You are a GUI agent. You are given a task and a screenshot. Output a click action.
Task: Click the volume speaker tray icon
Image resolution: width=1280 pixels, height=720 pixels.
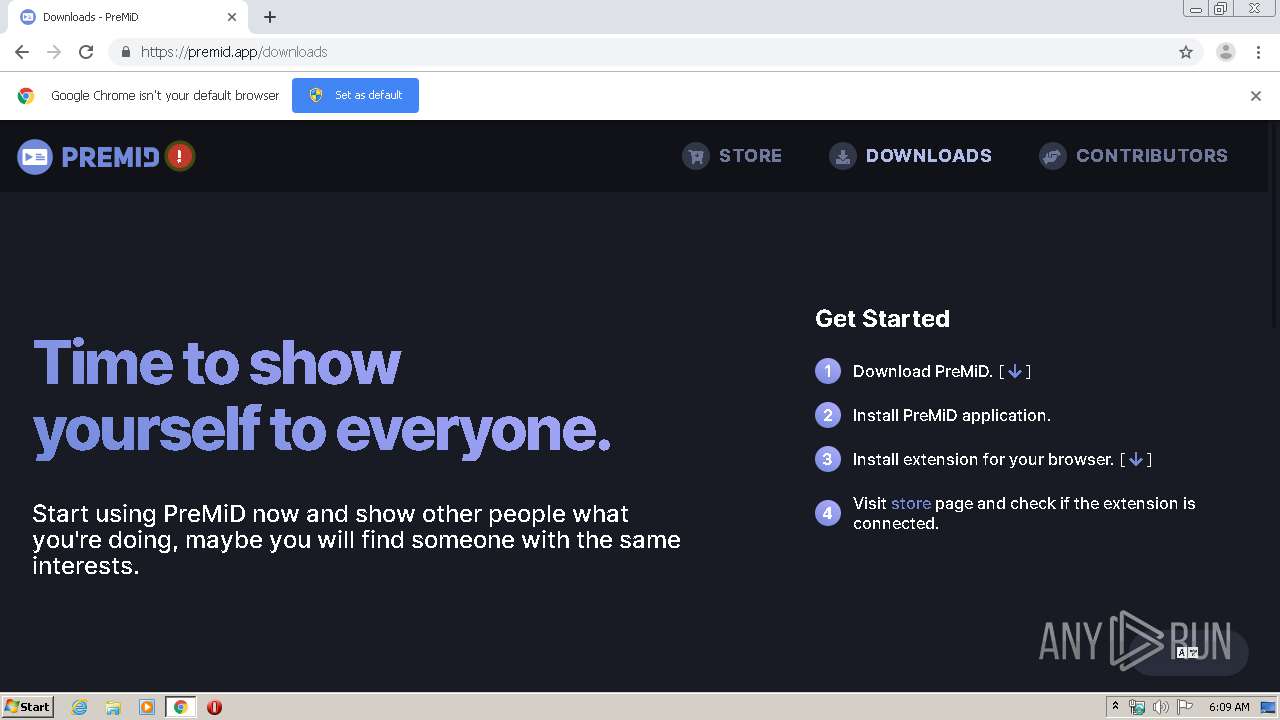[1161, 707]
